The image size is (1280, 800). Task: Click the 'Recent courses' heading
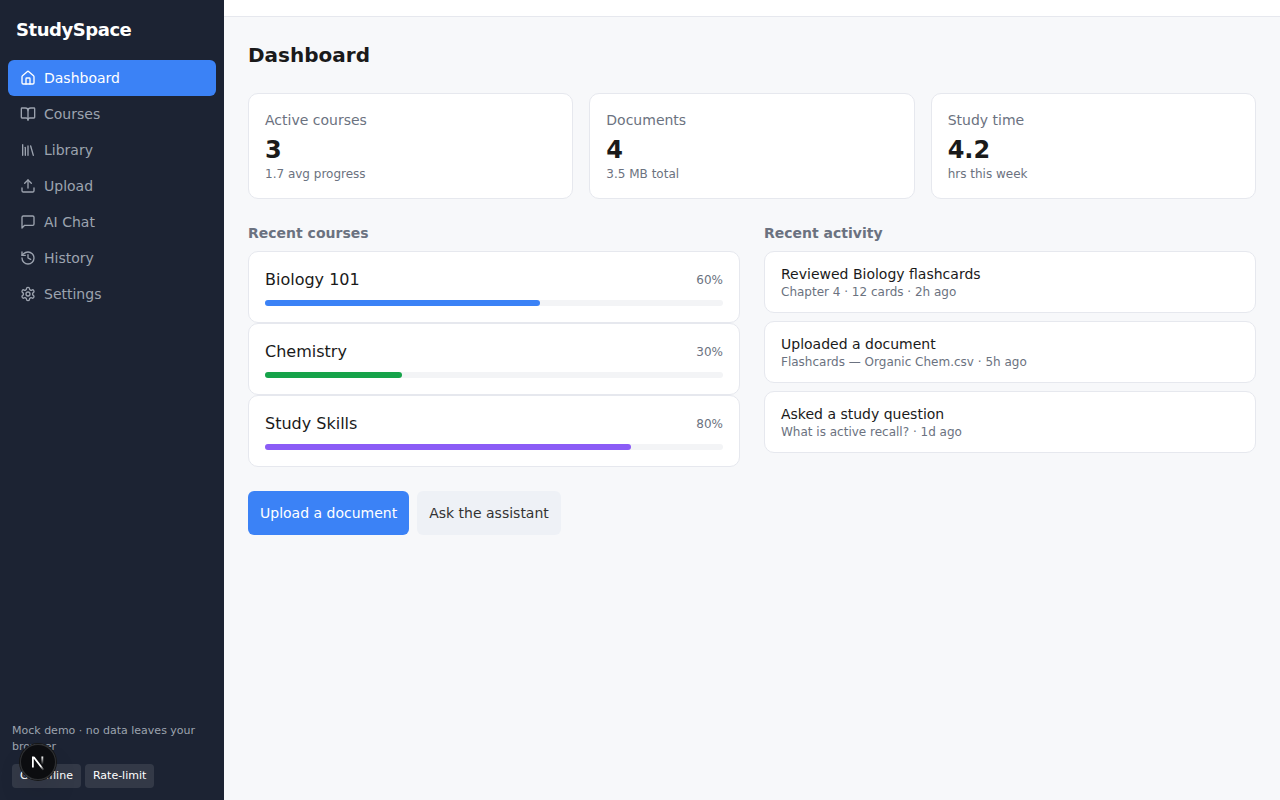308,233
